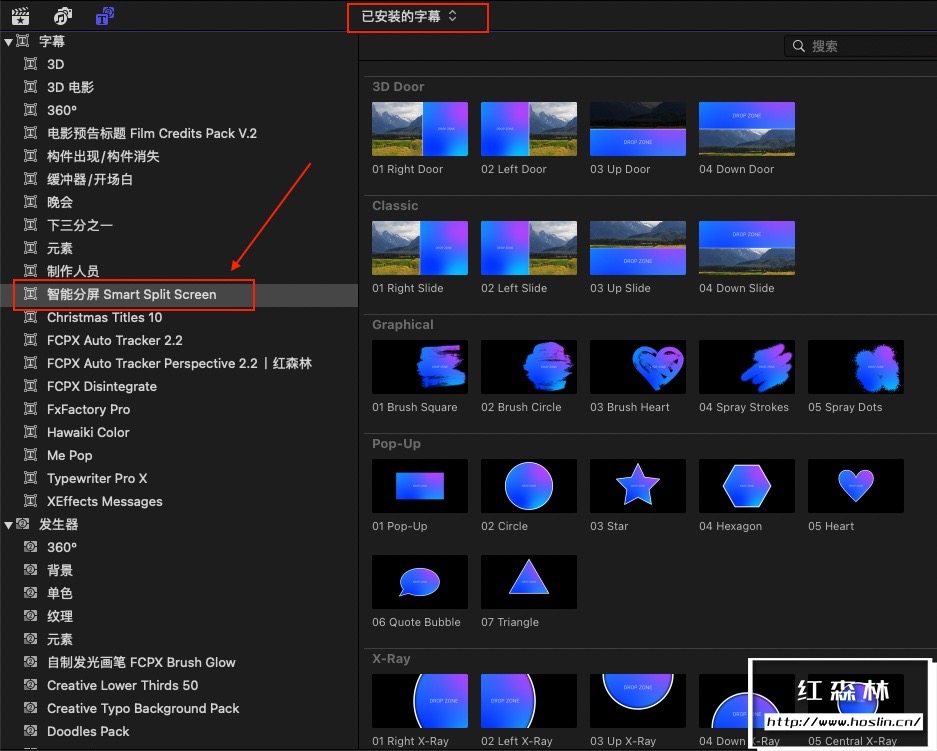Click the 搜索 search field
The width and height of the screenshot is (937, 751).
(x=861, y=46)
